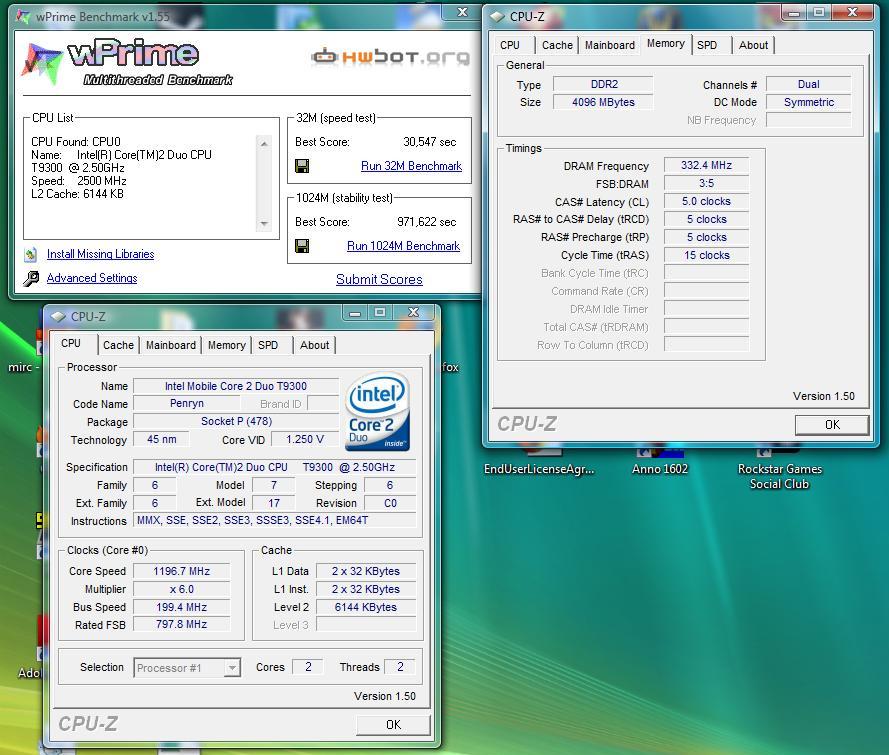Open Install Missing Libraries link
The image size is (889, 755).
[x=100, y=254]
